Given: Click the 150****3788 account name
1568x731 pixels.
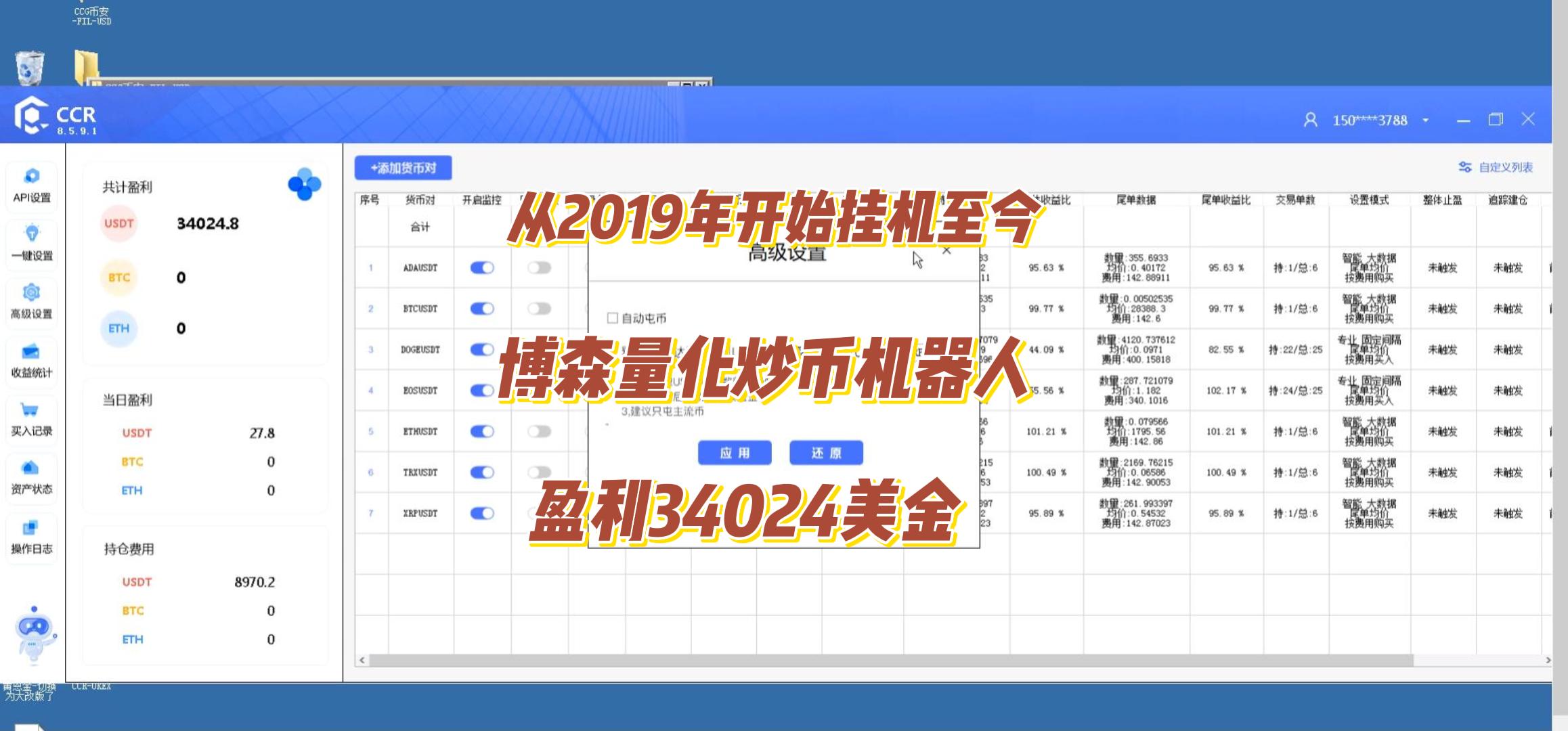Looking at the screenshot, I should (x=1370, y=120).
